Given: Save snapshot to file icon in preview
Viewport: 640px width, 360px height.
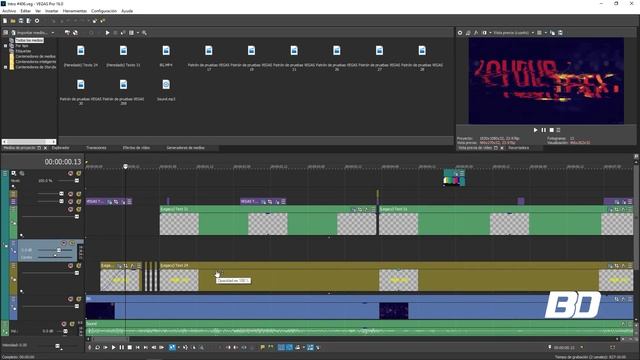Looking at the screenshot, I should pyautogui.click(x=560, y=33).
